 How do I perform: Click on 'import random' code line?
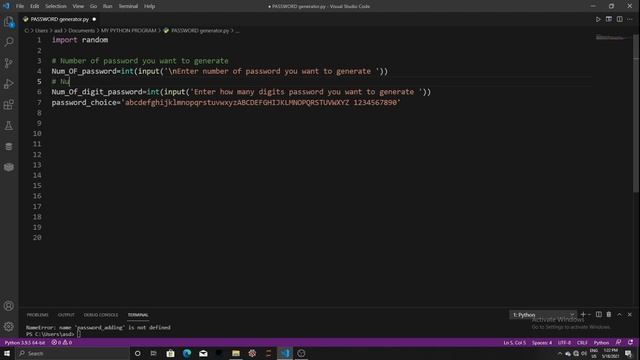click(x=80, y=40)
